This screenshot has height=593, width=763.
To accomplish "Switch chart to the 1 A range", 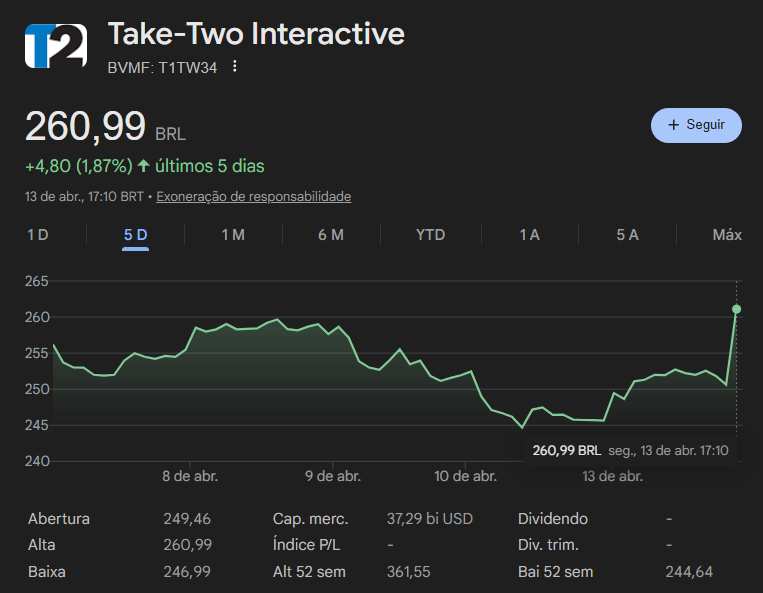I will click(529, 235).
